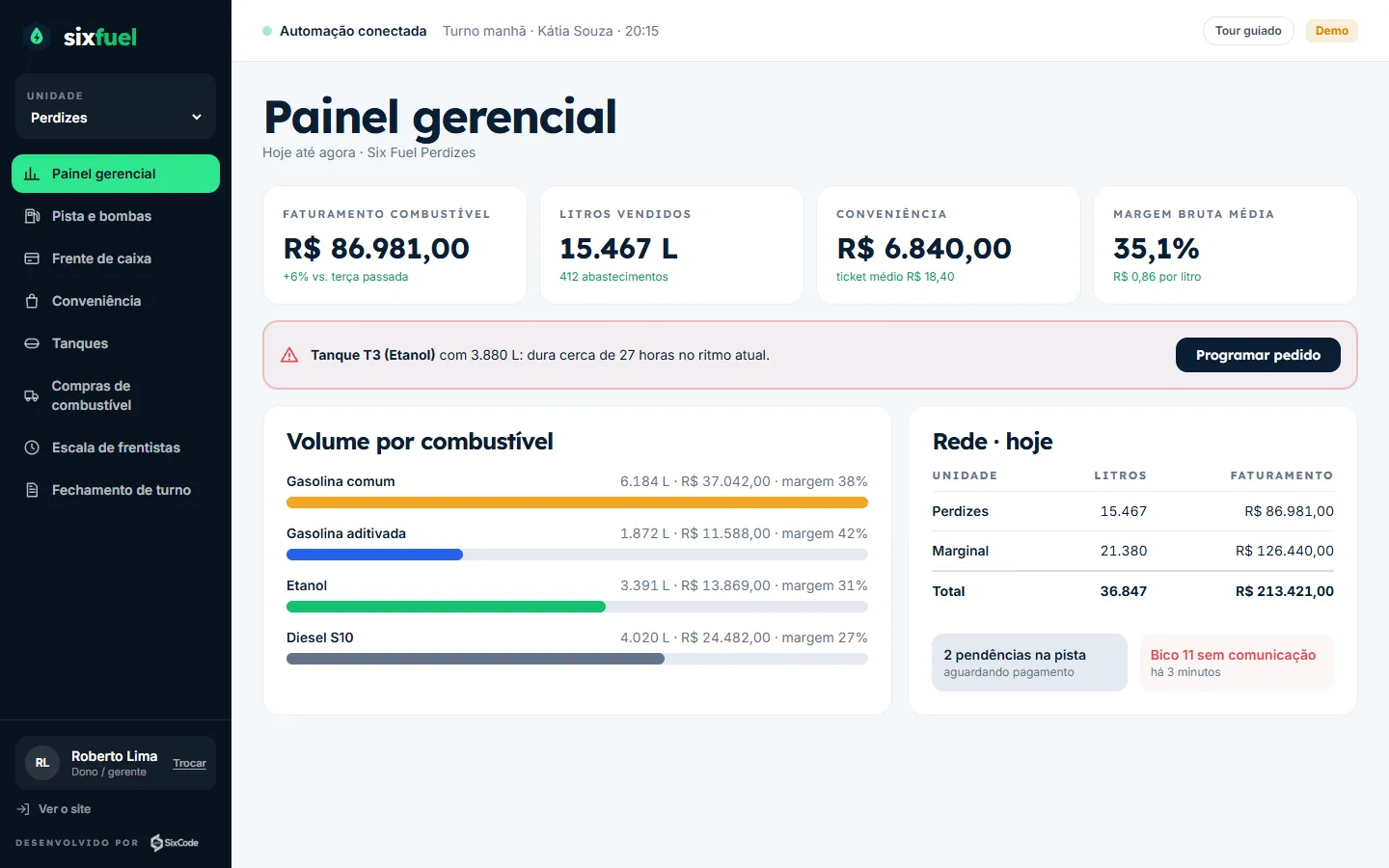Click the Fechamento de turno document icon
The image size is (1389, 868).
point(32,490)
